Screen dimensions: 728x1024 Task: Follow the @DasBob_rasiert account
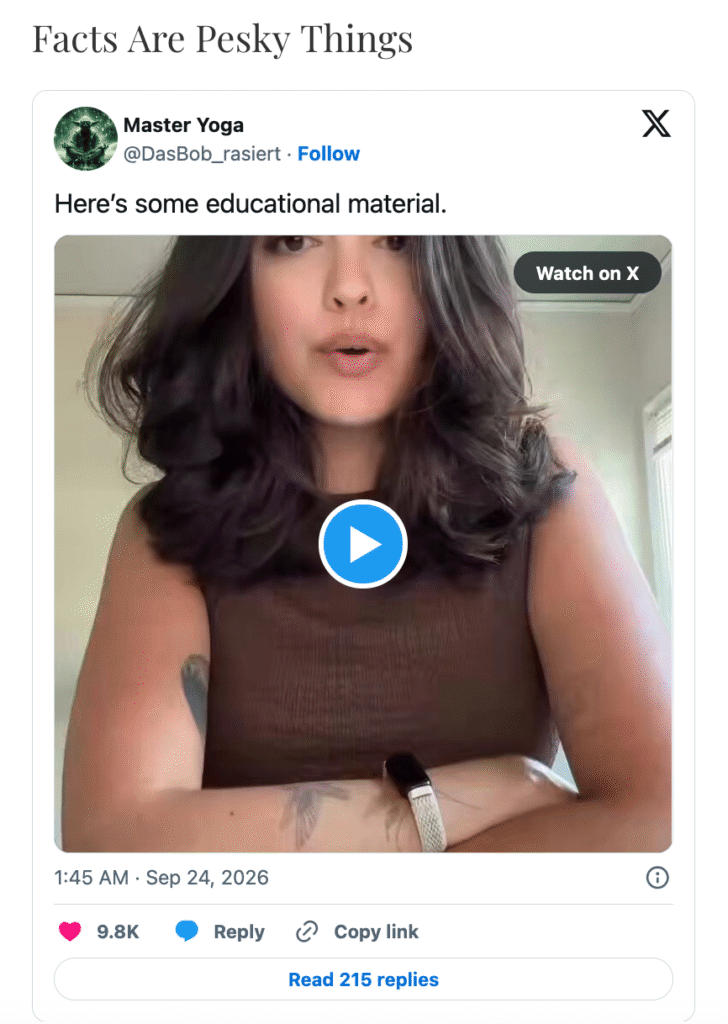click(328, 153)
